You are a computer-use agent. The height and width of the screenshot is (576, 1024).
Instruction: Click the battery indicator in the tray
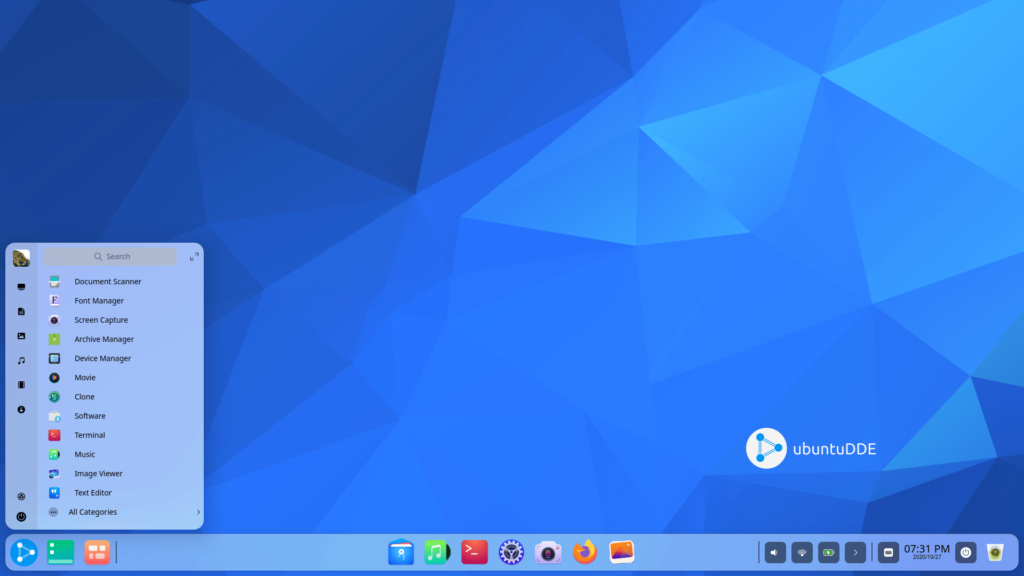click(827, 551)
